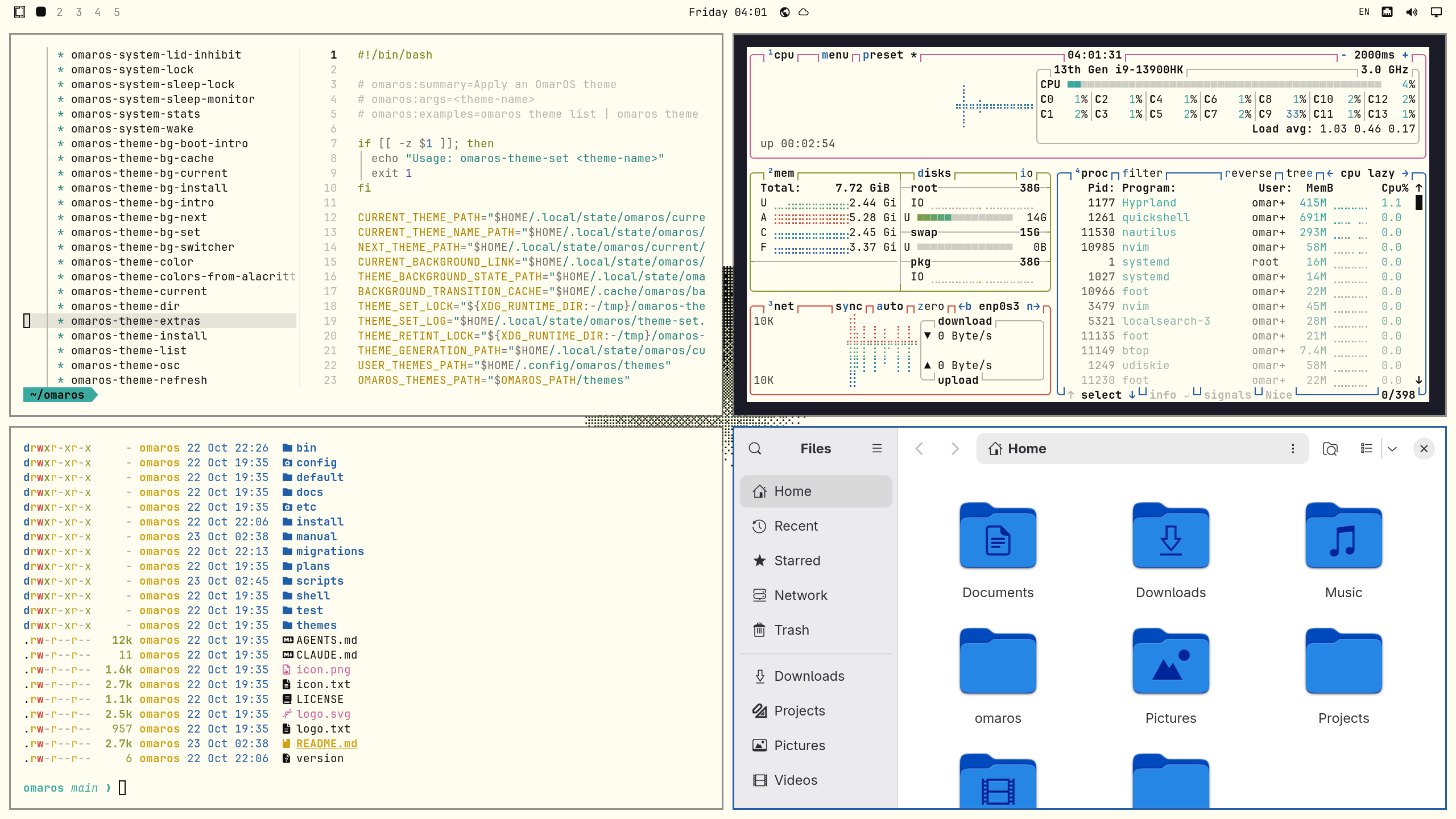Click the Home path bar field
This screenshot has height=819, width=1456.
[x=1142, y=448]
